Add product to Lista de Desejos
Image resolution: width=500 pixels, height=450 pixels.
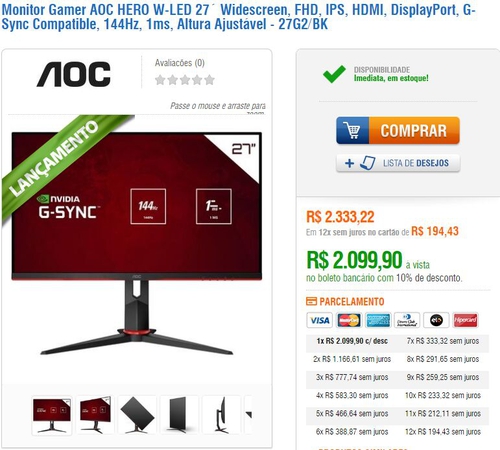398,163
